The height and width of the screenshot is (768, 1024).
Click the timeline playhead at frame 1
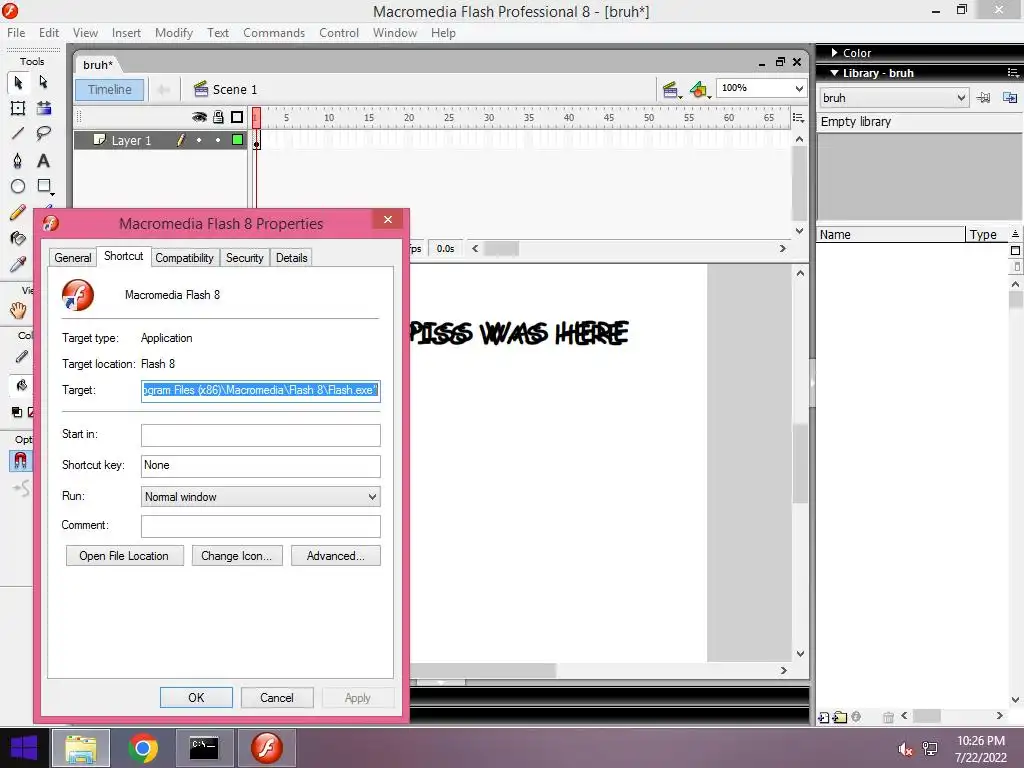[256, 118]
